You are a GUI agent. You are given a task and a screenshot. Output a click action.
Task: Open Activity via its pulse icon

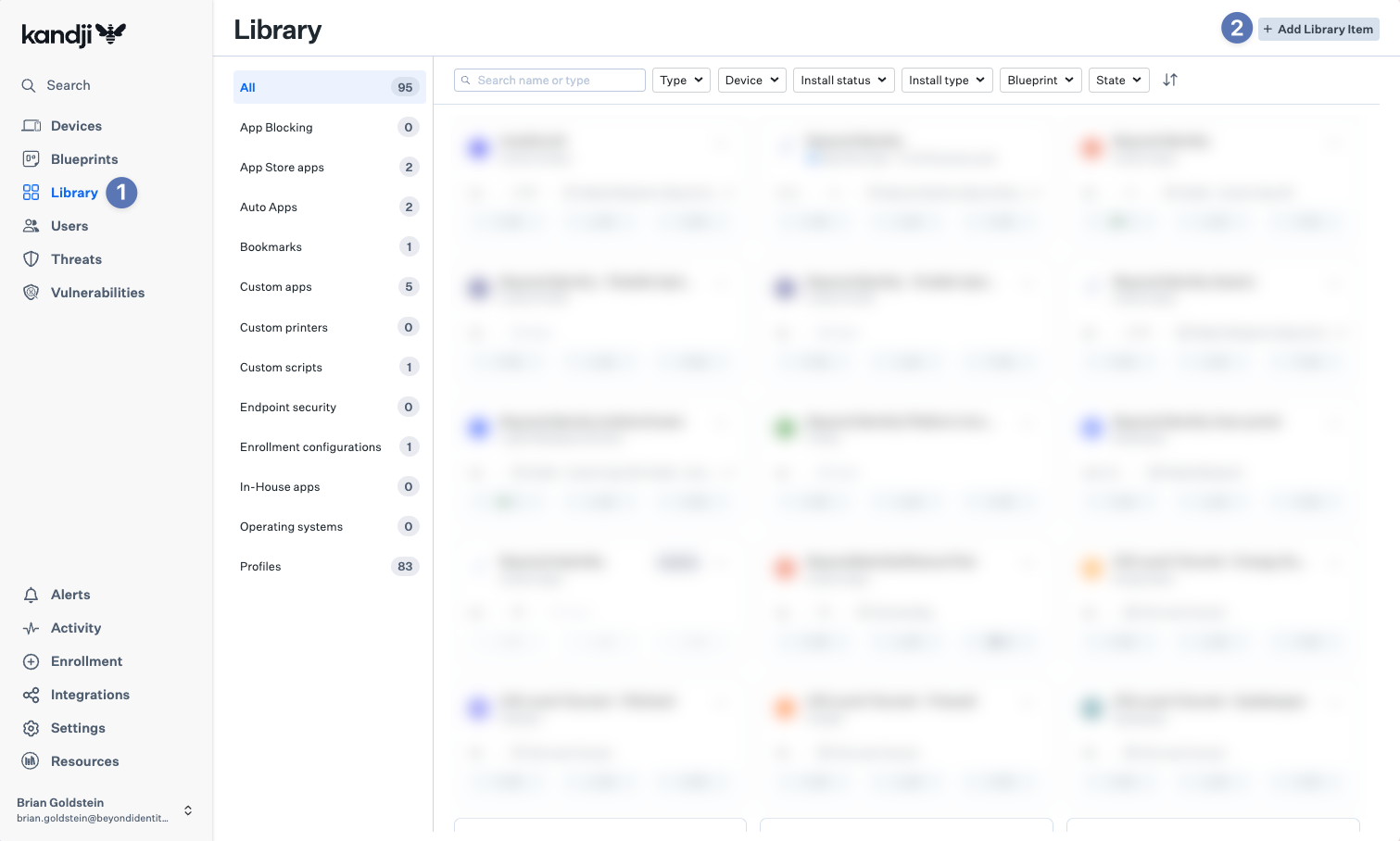click(x=31, y=628)
